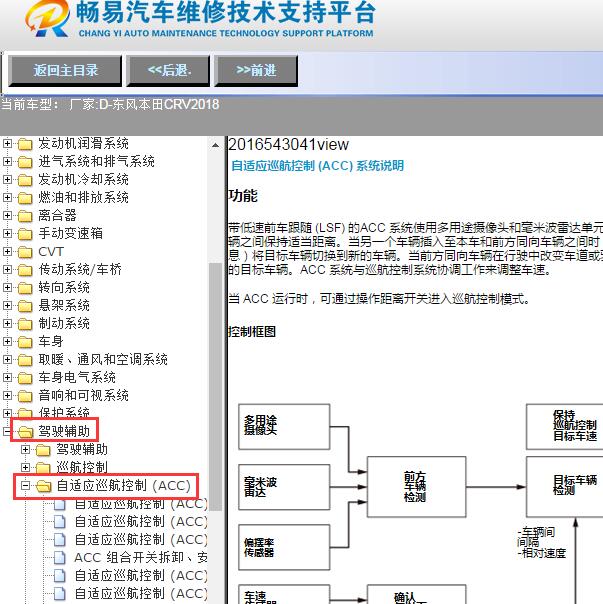Select the 巡航控制 folder icon
The height and width of the screenshot is (604, 603).
pyautogui.click(x=43, y=468)
